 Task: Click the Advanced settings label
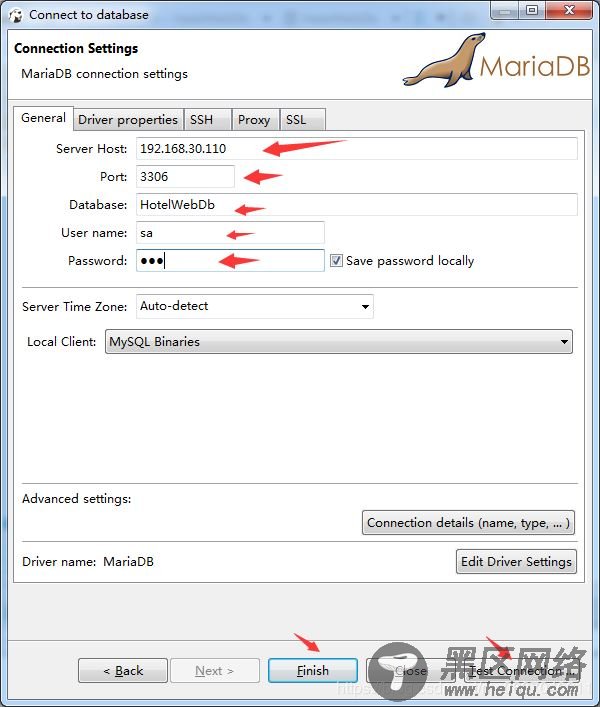click(77, 499)
